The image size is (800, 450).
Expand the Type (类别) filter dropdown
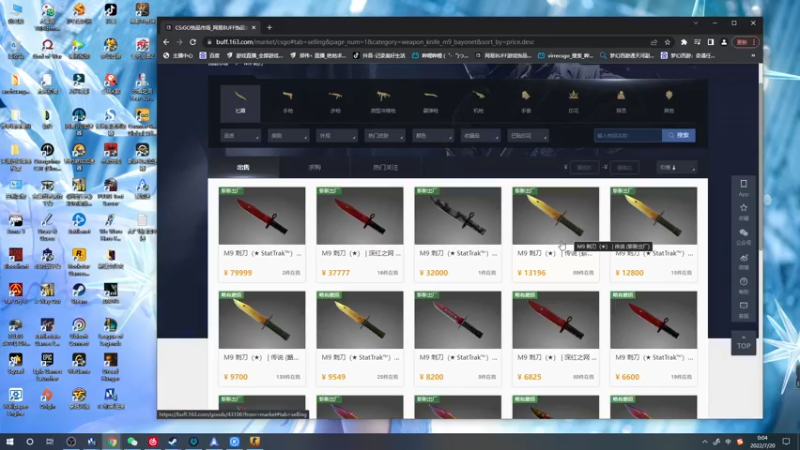click(x=288, y=136)
